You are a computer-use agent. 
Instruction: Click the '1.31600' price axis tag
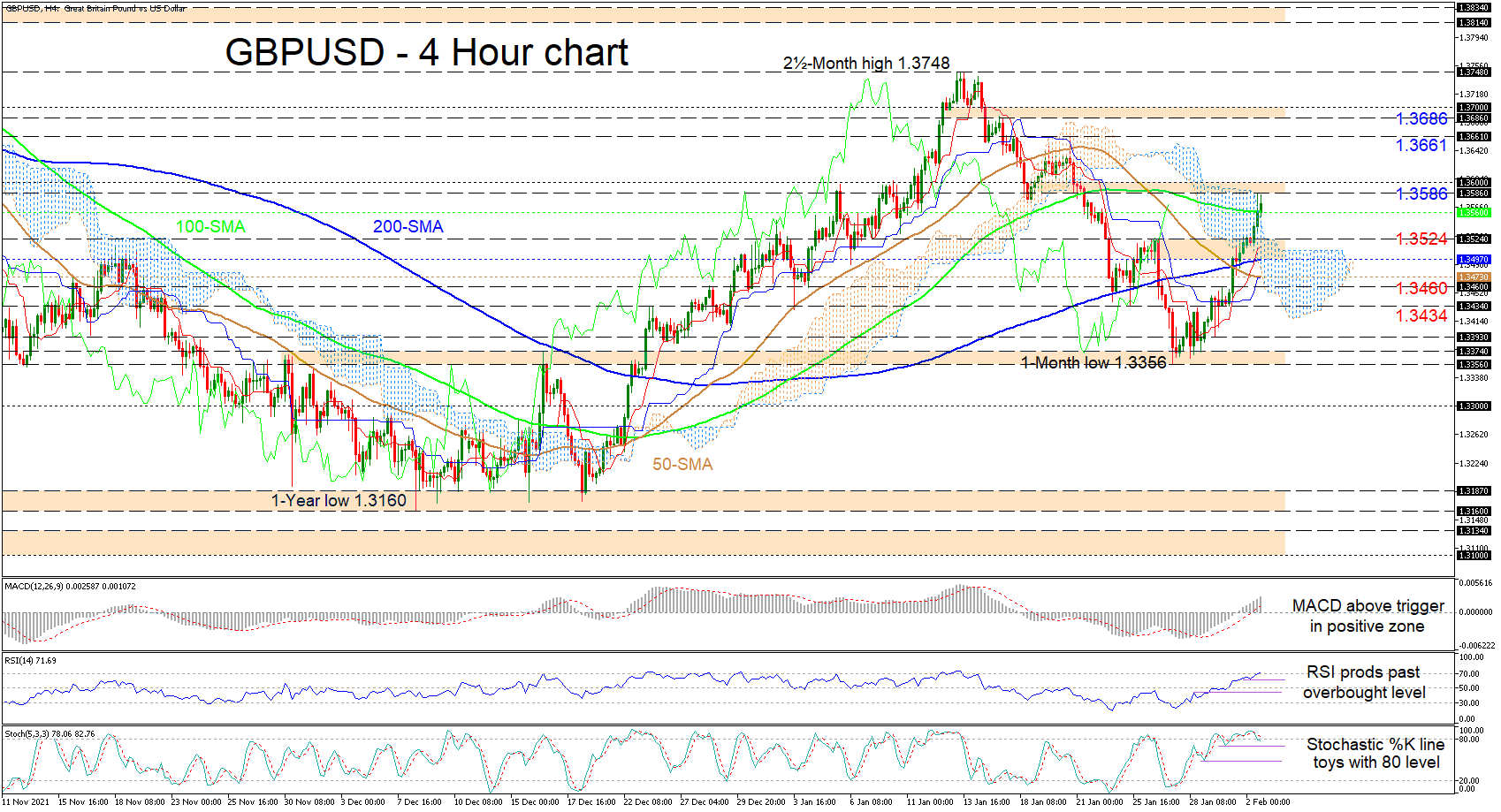1474,511
